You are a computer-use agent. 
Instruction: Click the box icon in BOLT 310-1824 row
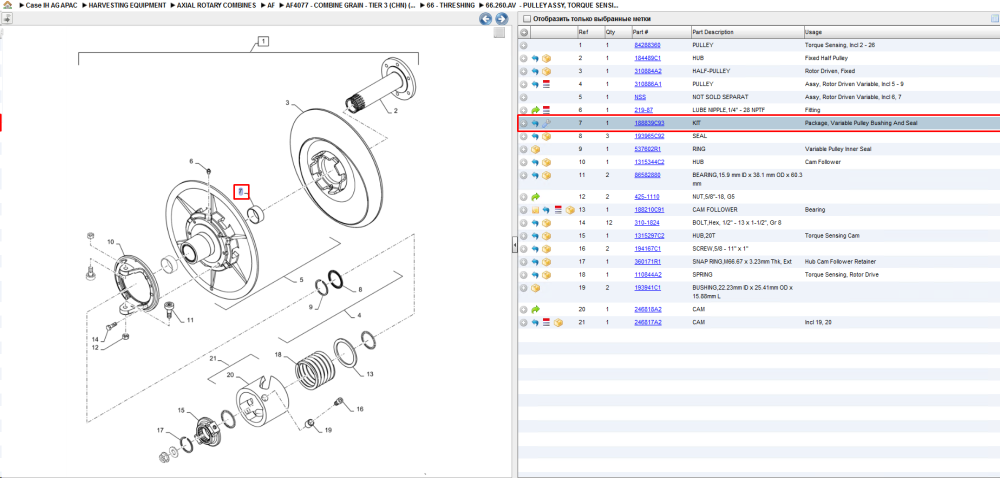click(x=547, y=223)
